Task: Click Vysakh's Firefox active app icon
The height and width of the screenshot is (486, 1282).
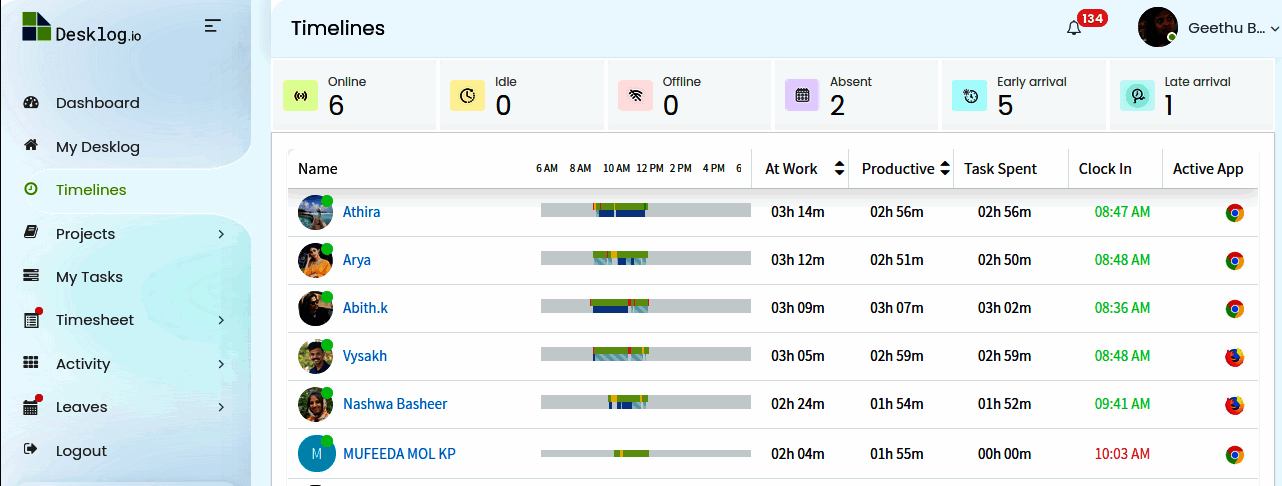Action: (x=1235, y=357)
